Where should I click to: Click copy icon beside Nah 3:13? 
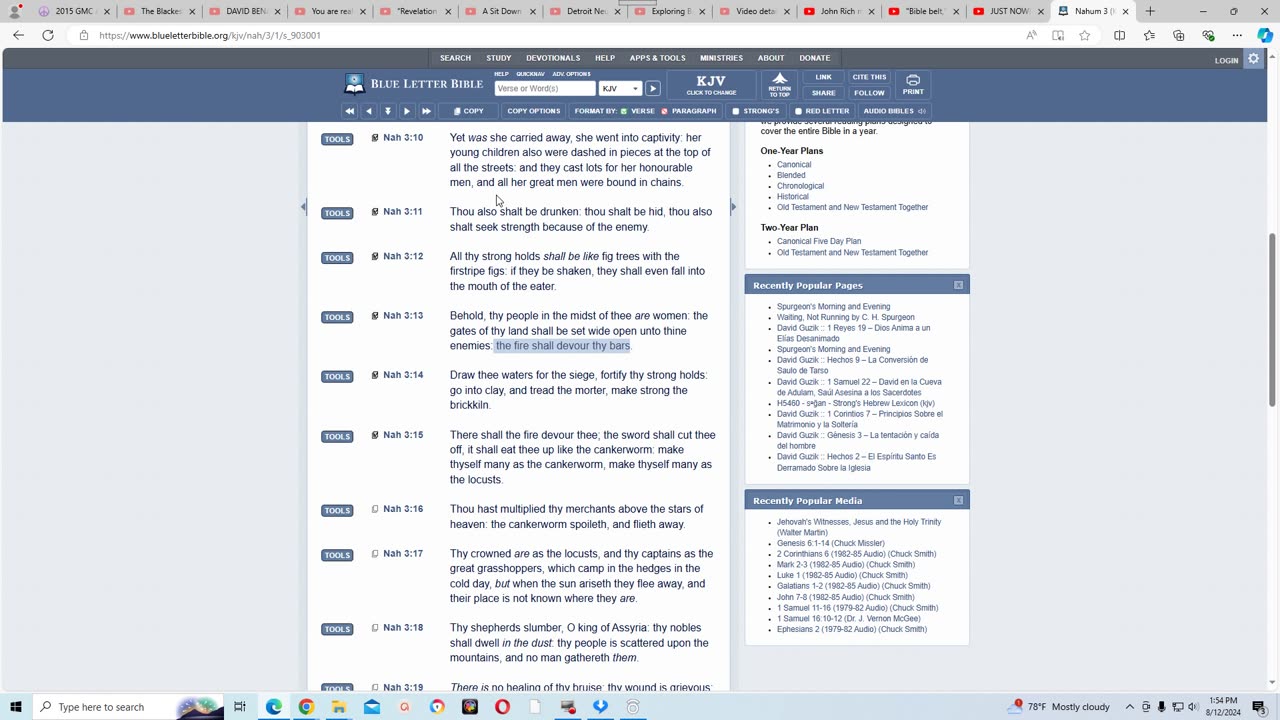pyautogui.click(x=375, y=316)
